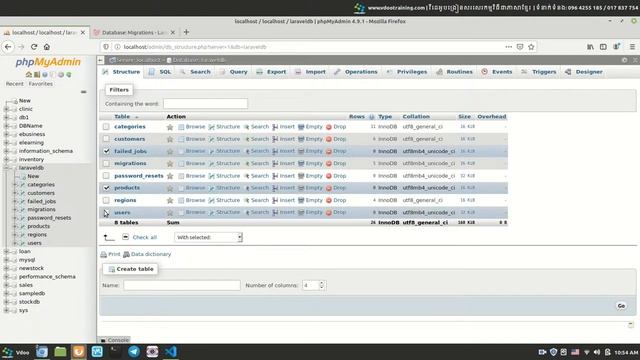Tick the migrations table checkbox
The height and width of the screenshot is (360, 640).
(106, 164)
